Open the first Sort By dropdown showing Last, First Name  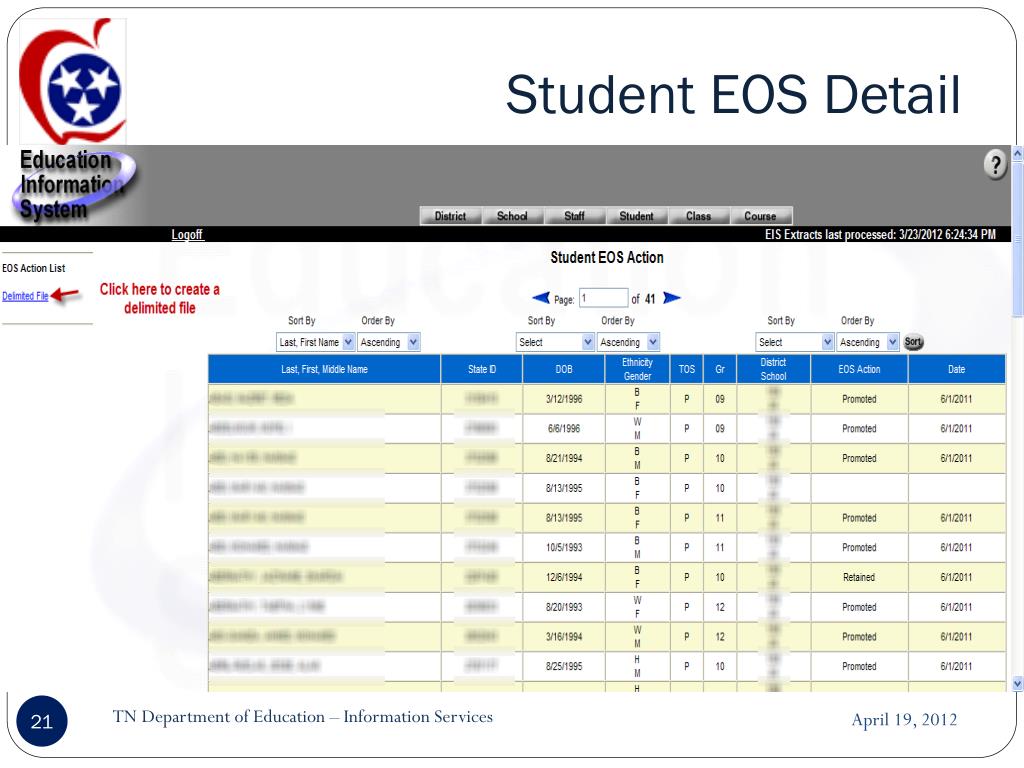coord(315,342)
